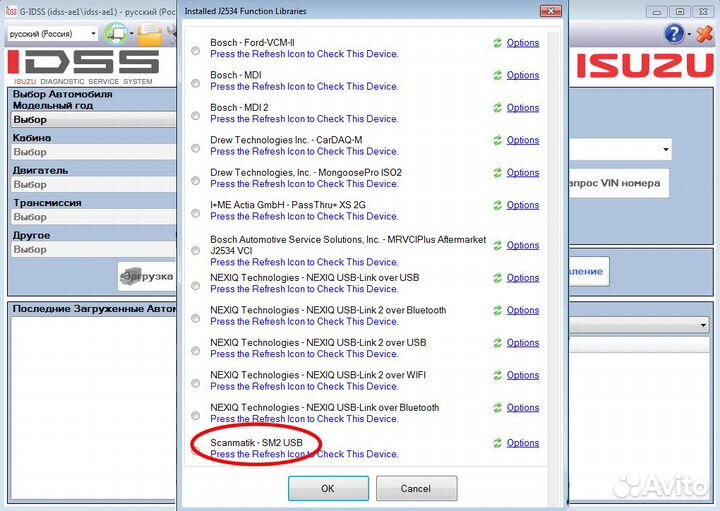The height and width of the screenshot is (511, 720).
Task: Refresh the Bosch - MDI 2 device
Action: tap(497, 108)
